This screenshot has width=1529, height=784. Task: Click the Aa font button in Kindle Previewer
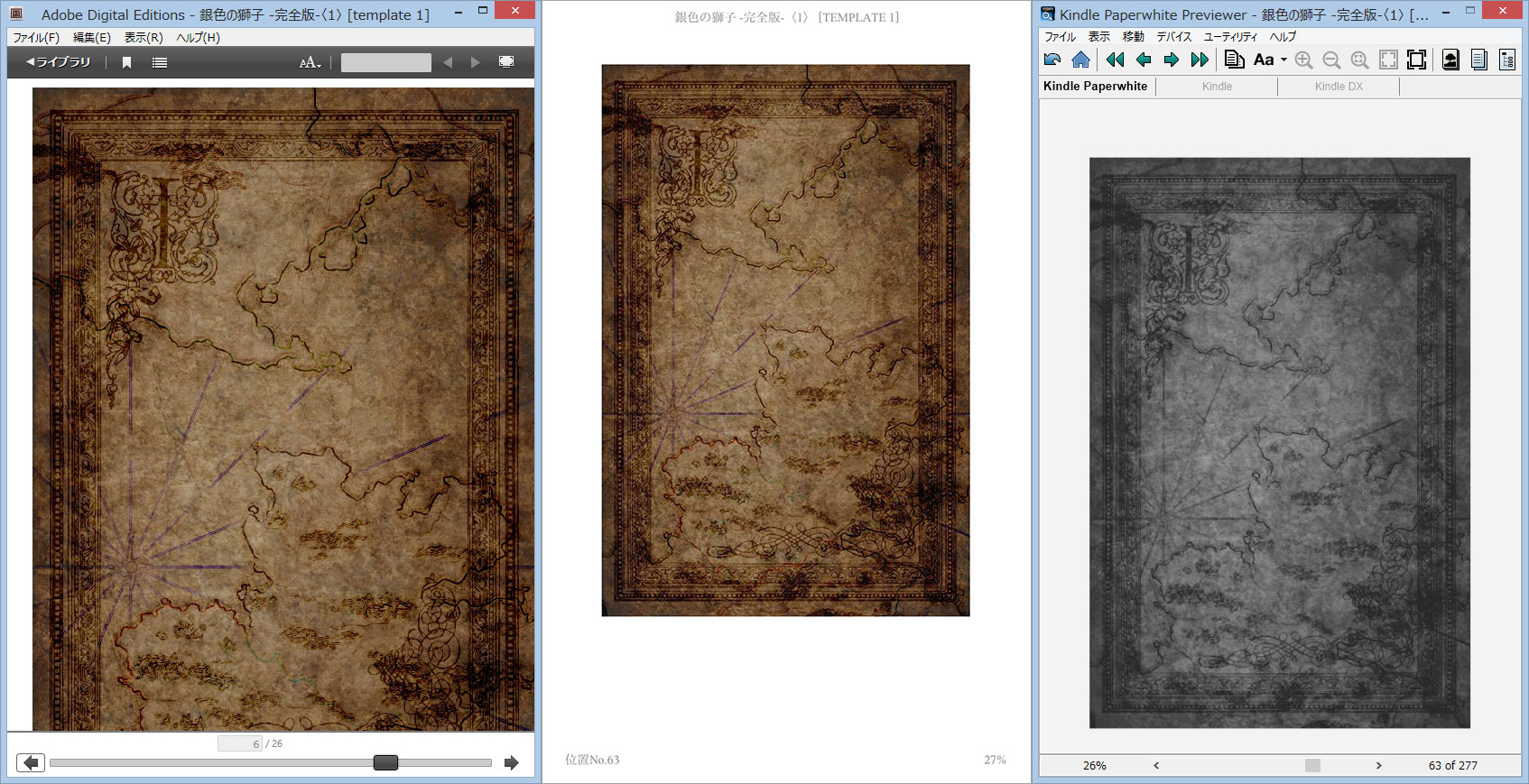[1264, 60]
